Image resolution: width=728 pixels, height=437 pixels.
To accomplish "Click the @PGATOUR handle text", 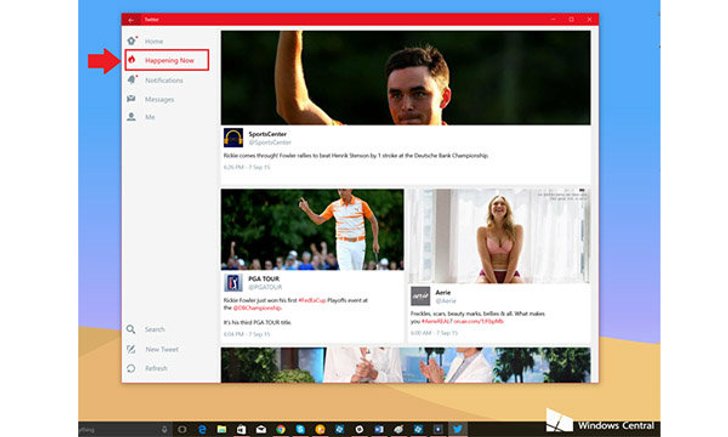I will pos(265,287).
